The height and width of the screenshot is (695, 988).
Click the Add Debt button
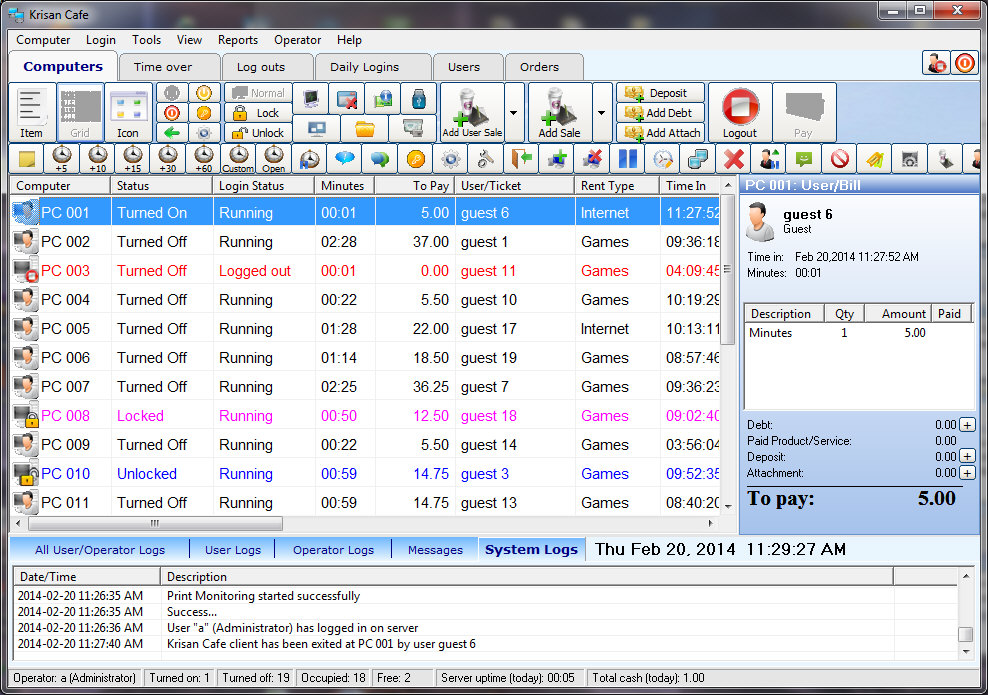(660, 113)
